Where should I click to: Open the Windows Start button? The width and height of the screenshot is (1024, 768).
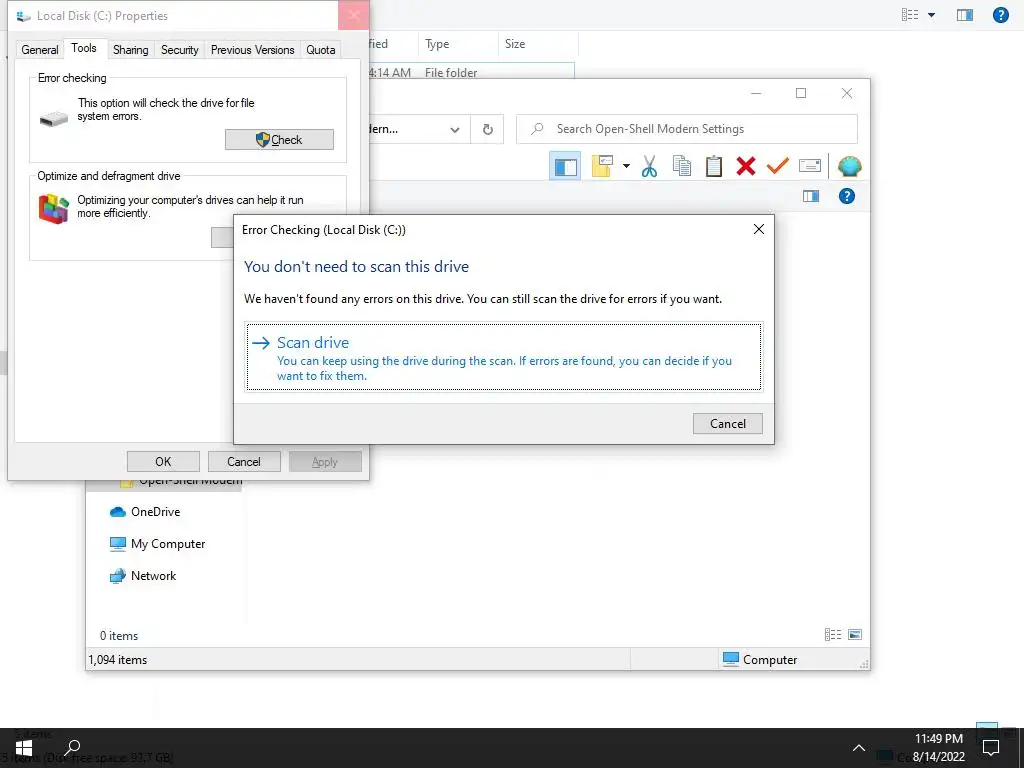click(24, 748)
